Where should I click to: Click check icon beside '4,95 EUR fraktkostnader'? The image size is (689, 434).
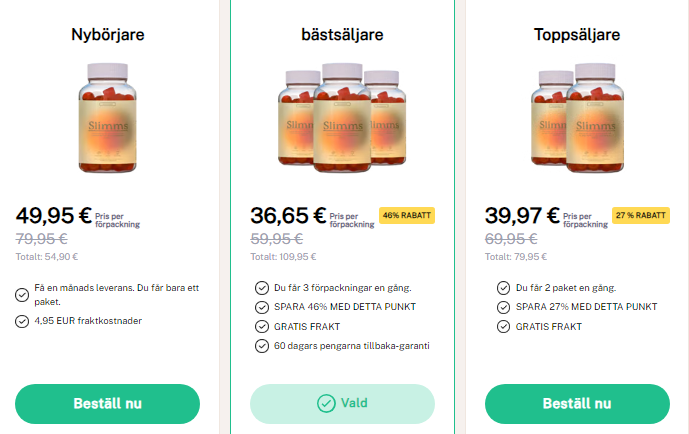[x=22, y=322]
